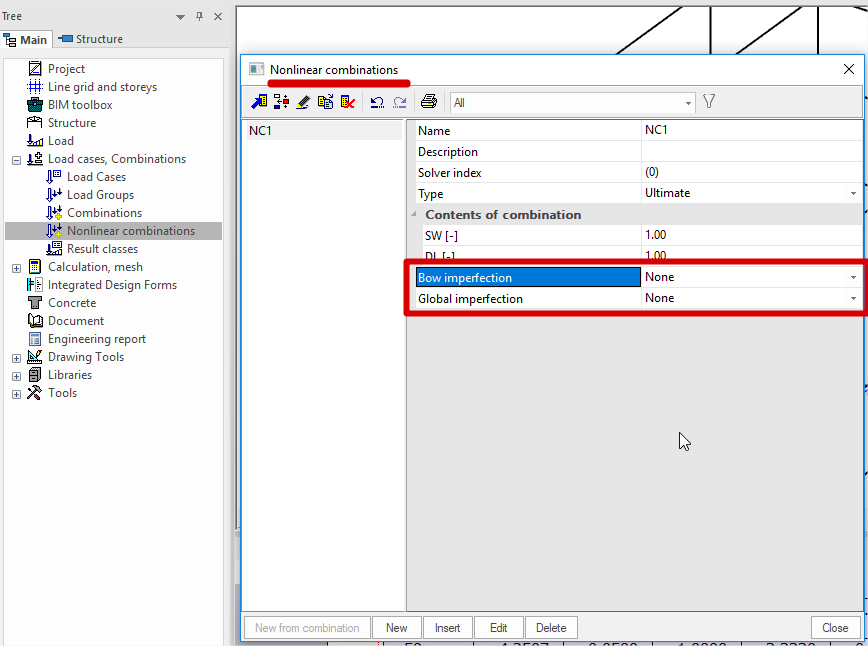Select NC1 in the combinations list
The image size is (868, 646).
pos(324,131)
